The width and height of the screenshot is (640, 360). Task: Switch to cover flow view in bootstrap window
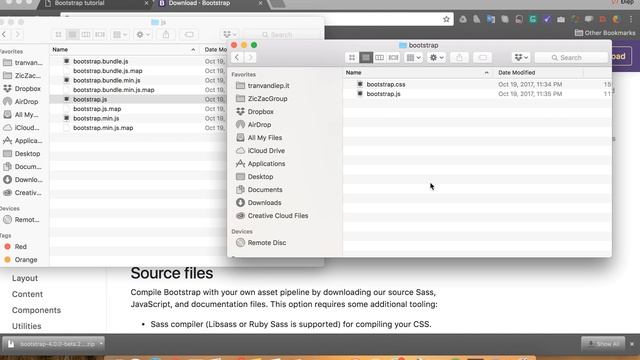point(393,58)
